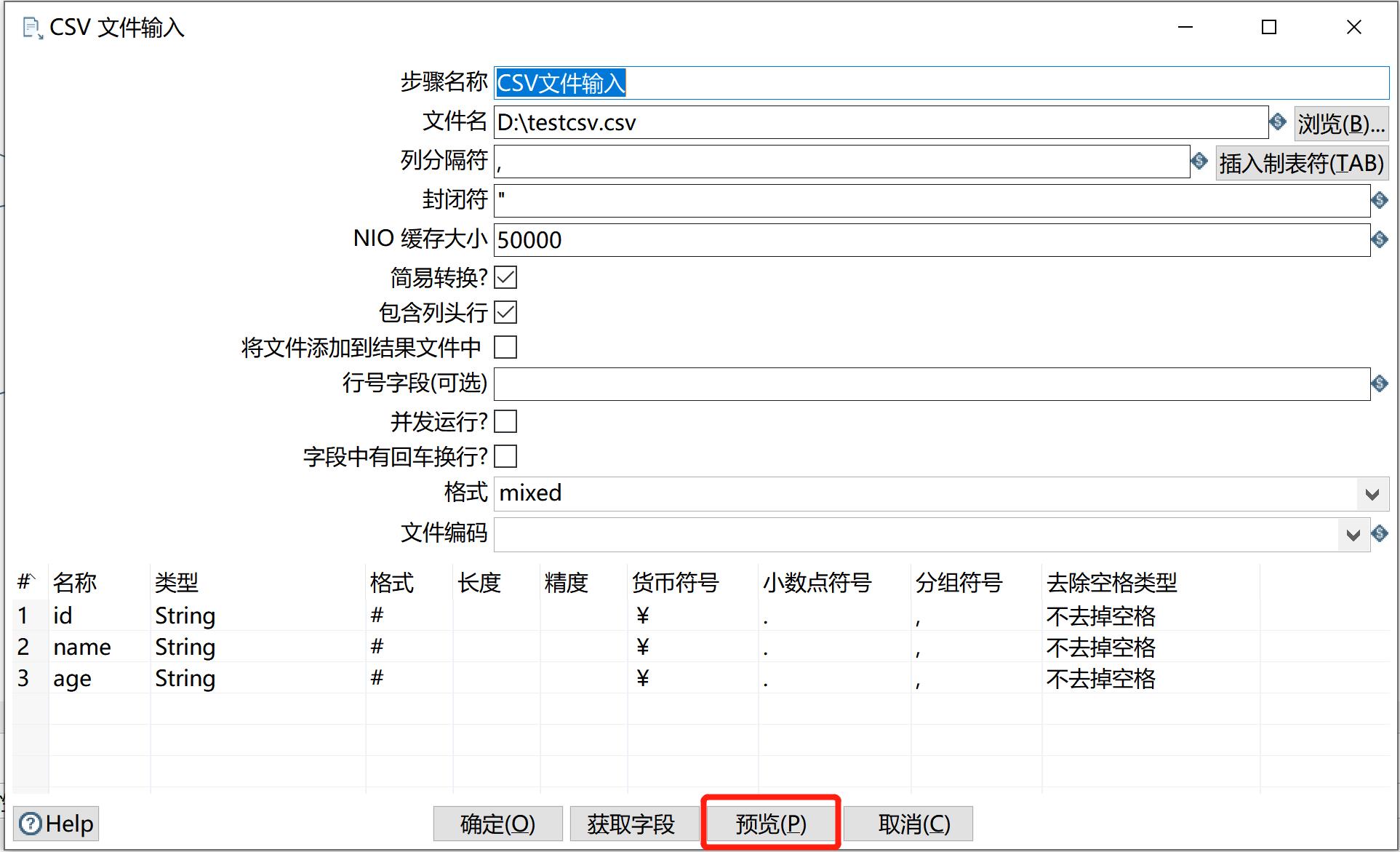1400x852 pixels.
Task: Click the NIO 缓存大小 field with 50000
Action: (932, 240)
